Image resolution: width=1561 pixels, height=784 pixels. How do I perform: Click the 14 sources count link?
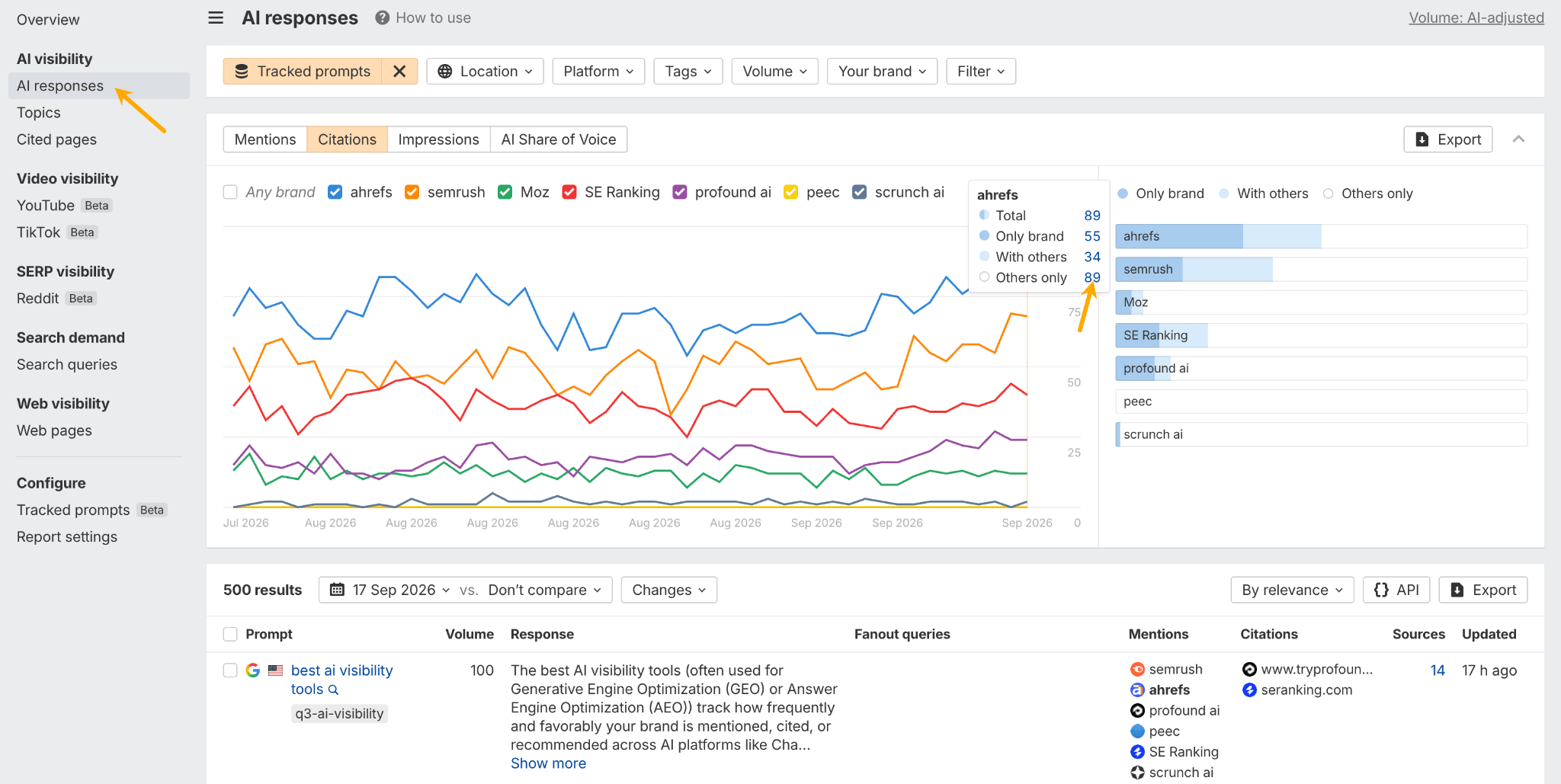click(x=1438, y=670)
